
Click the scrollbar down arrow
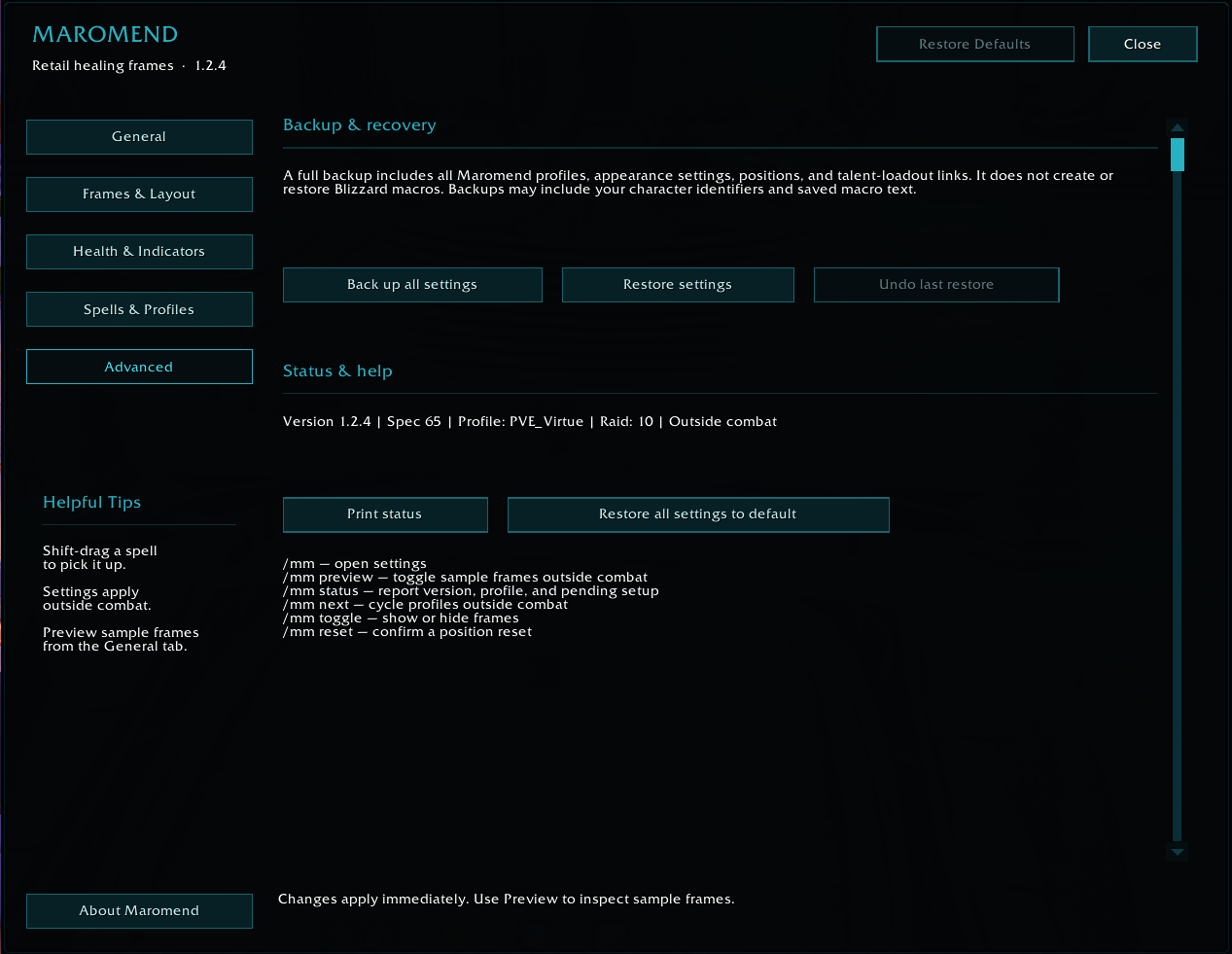1178,852
